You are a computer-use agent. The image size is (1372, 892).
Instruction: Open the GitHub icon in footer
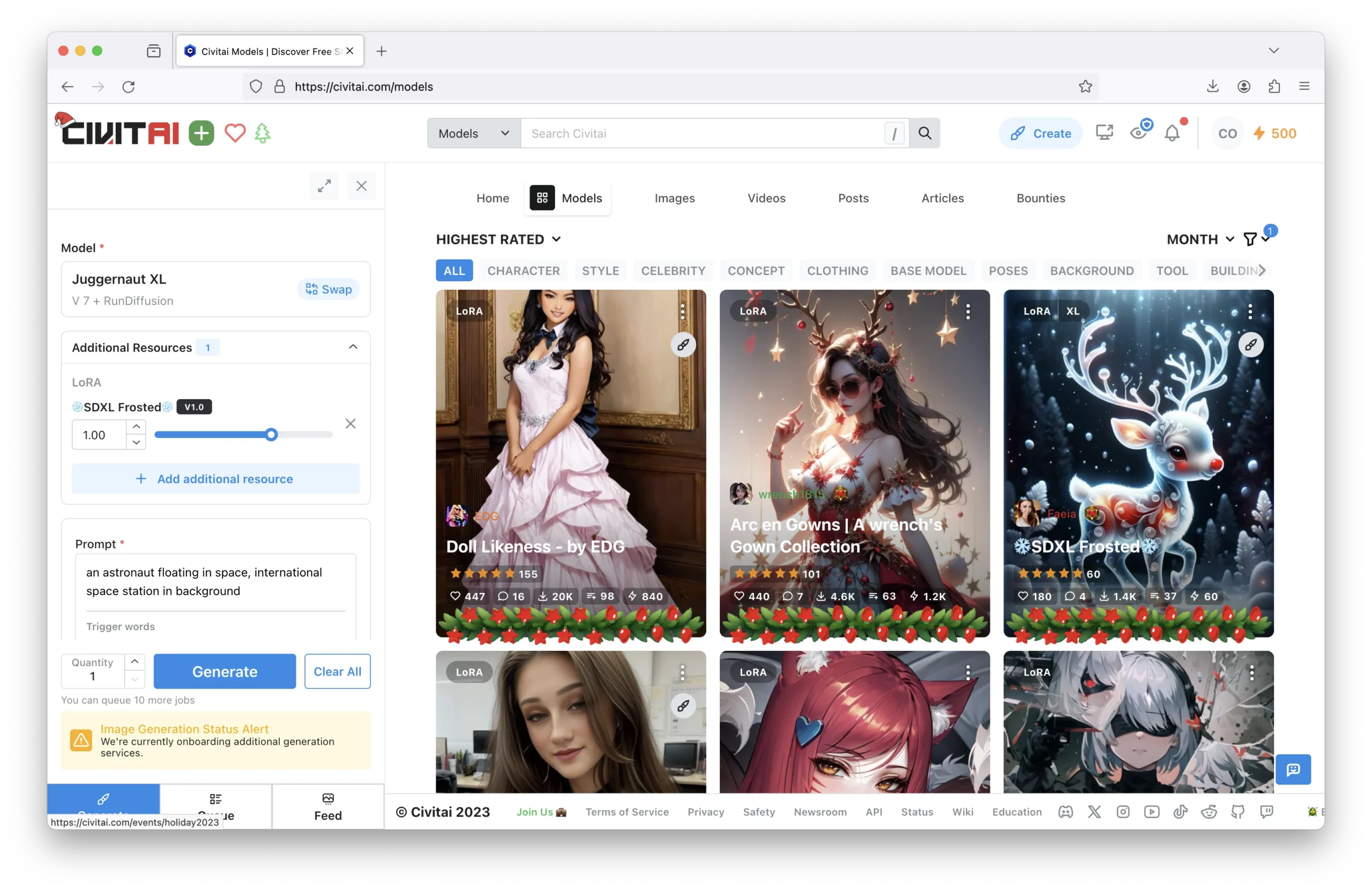1237,812
